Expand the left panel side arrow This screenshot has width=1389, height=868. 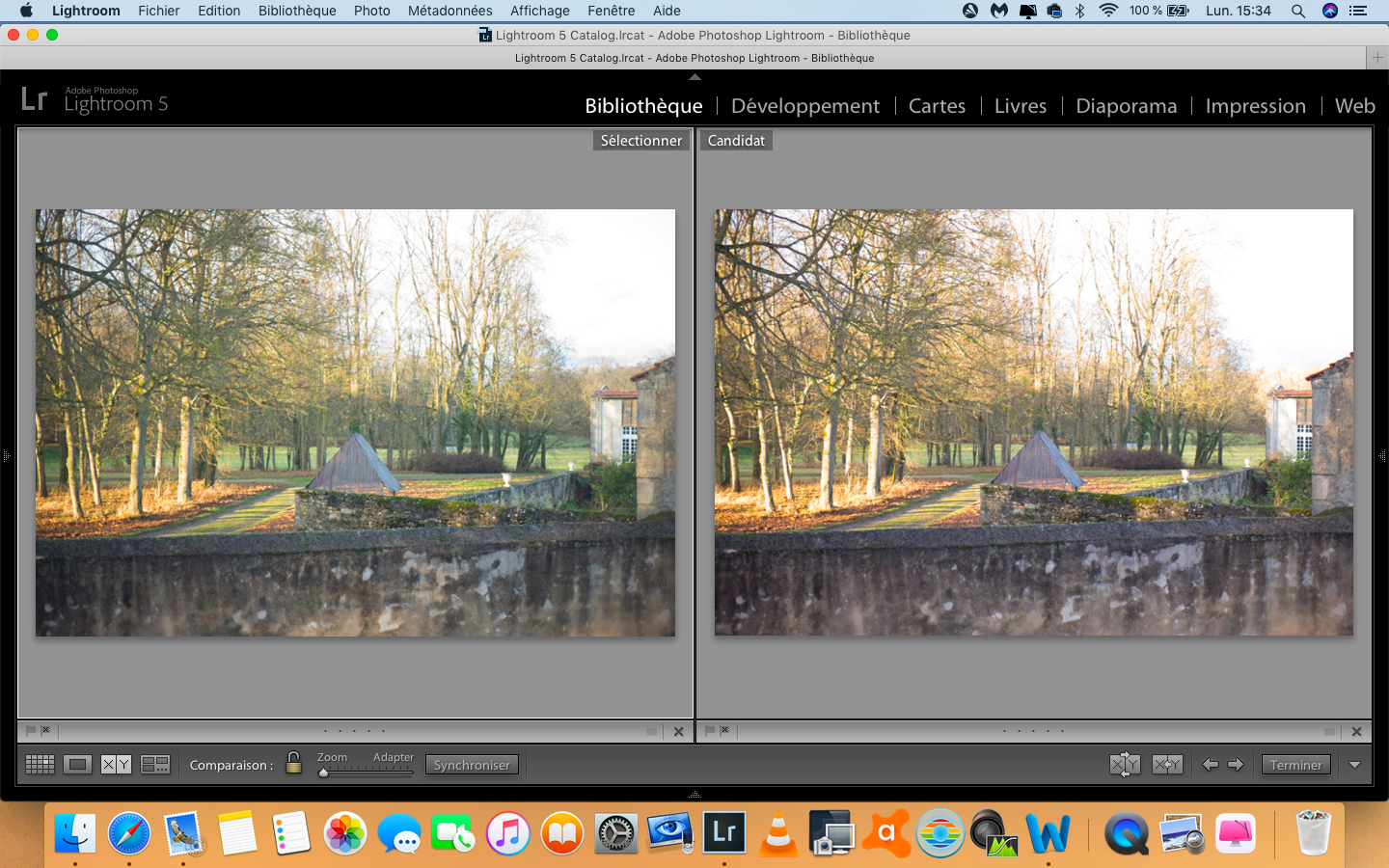pyautogui.click(x=6, y=455)
